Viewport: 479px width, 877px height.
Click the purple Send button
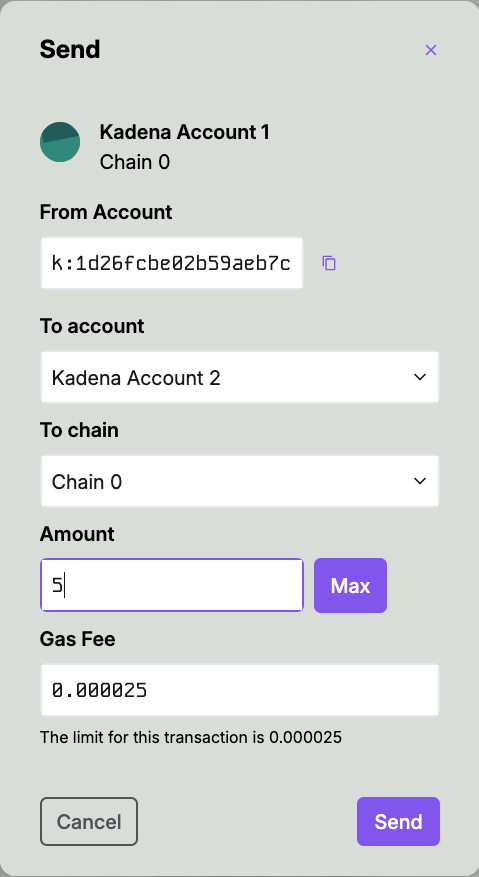click(398, 821)
